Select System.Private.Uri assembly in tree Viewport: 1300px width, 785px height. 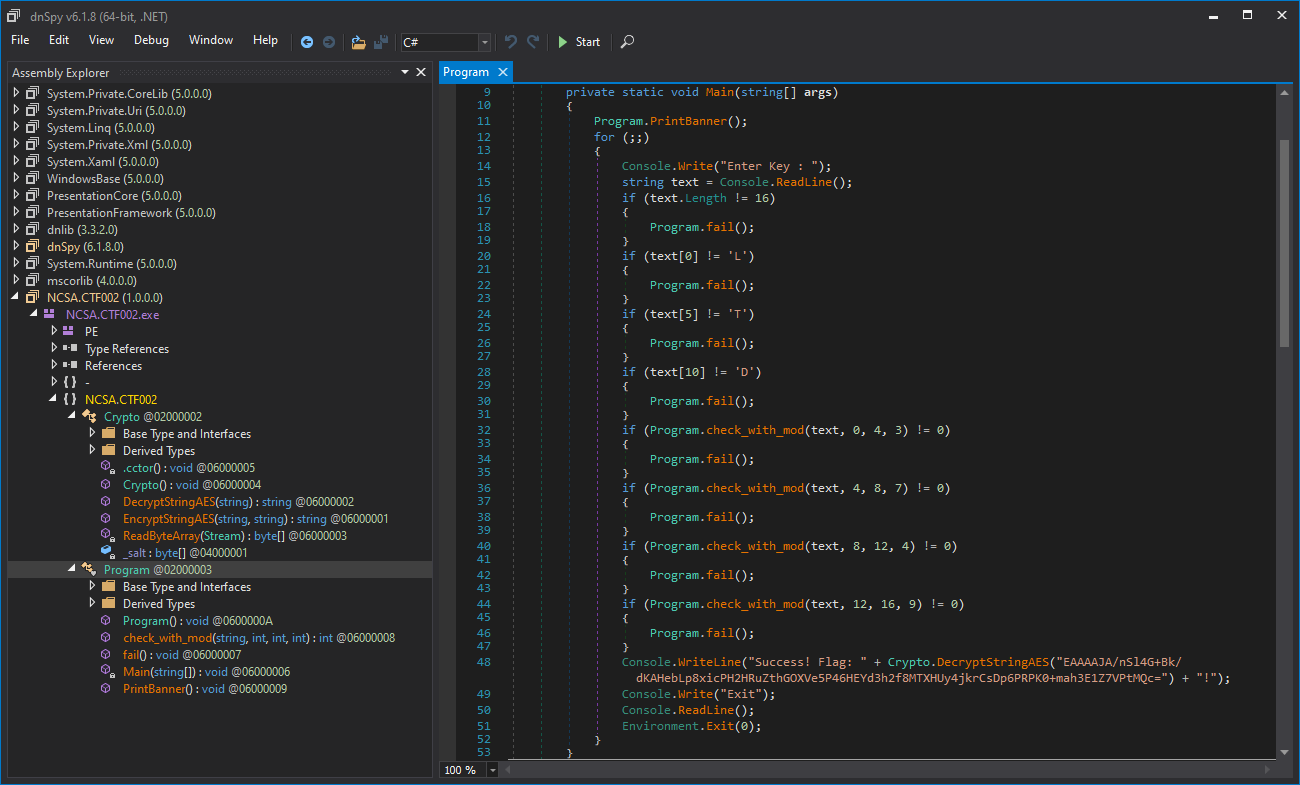click(116, 110)
